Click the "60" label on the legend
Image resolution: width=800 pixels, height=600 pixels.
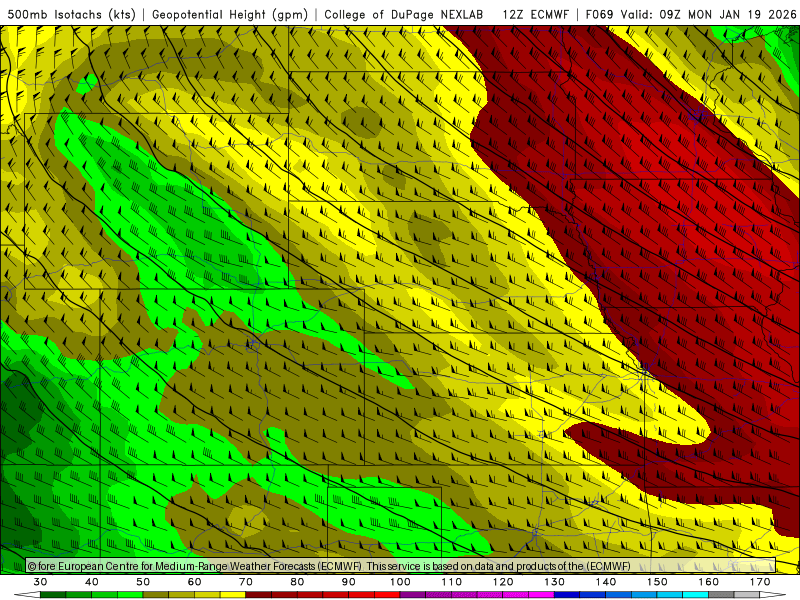(194, 582)
